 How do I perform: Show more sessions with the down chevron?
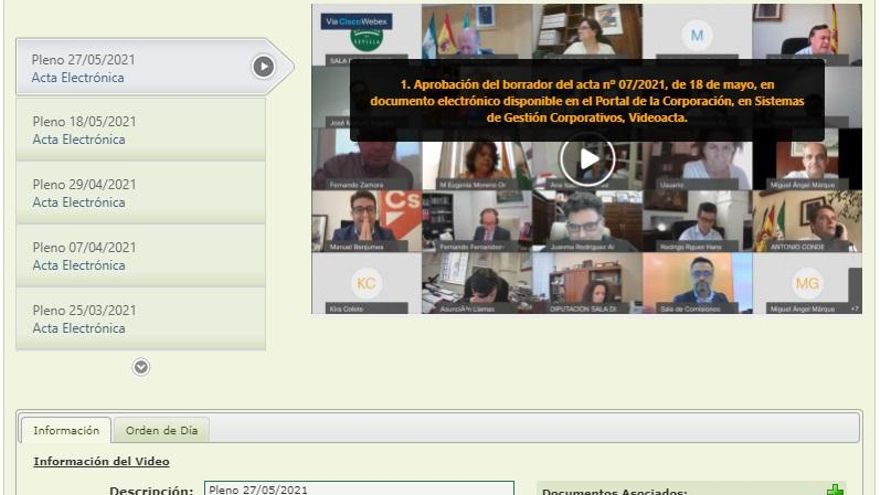coord(141,367)
